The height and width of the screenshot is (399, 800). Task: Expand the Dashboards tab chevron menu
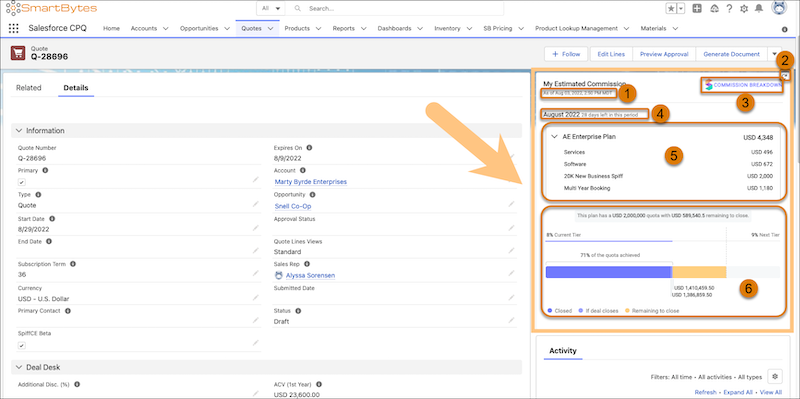(x=420, y=29)
